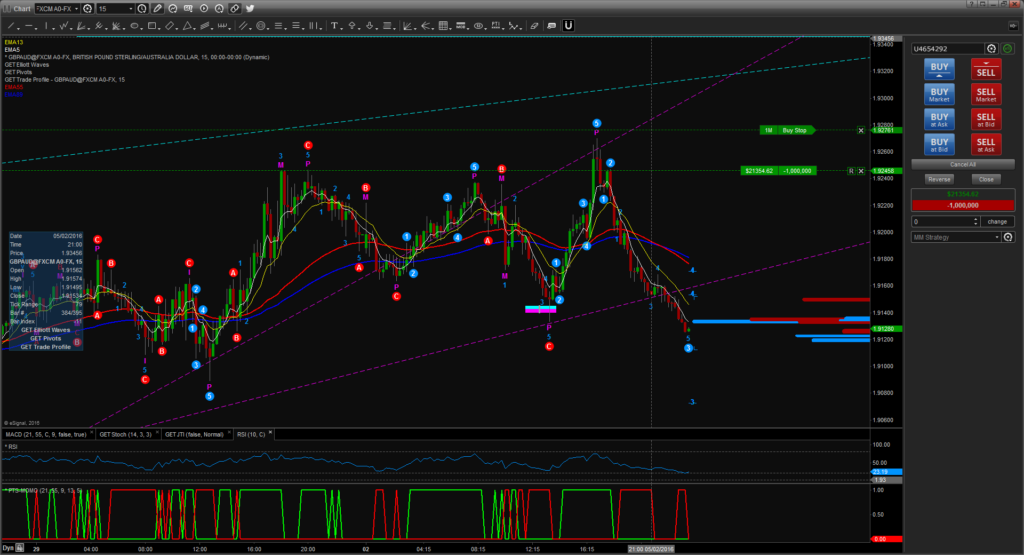Expand the text tool options arrow
Screen dimensions: 1024x555
(x=341, y=28)
